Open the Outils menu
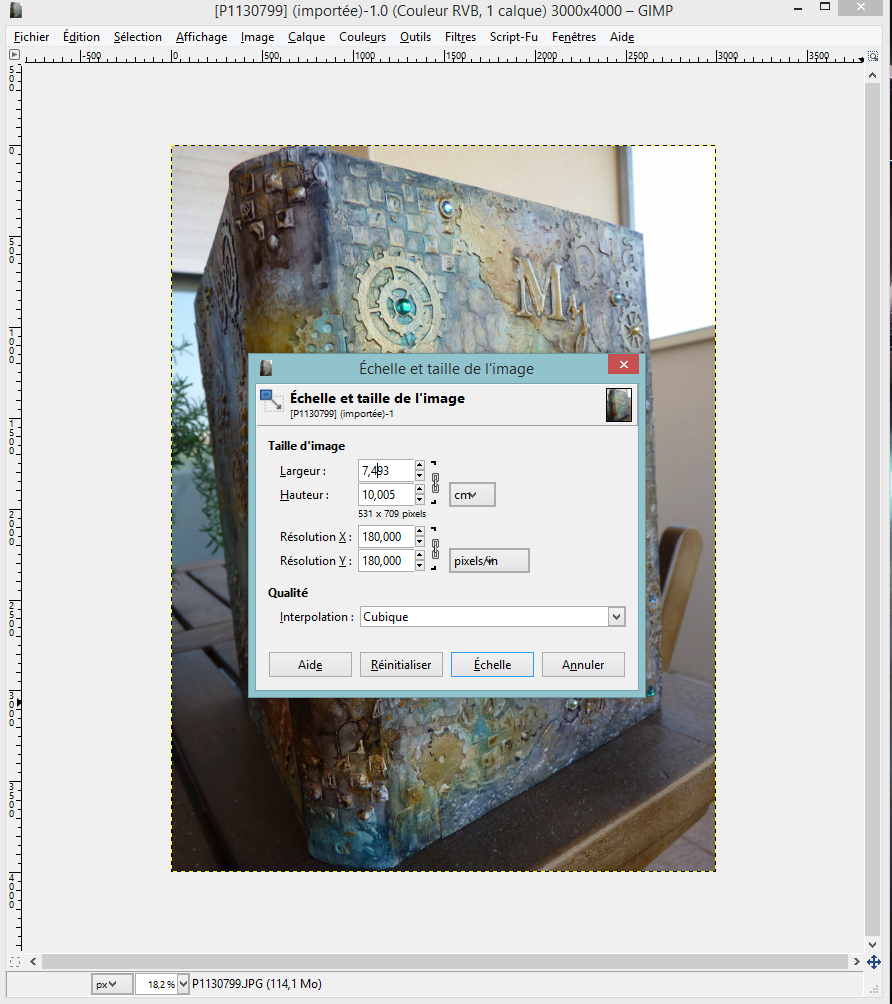This screenshot has width=892, height=1004. (x=416, y=37)
